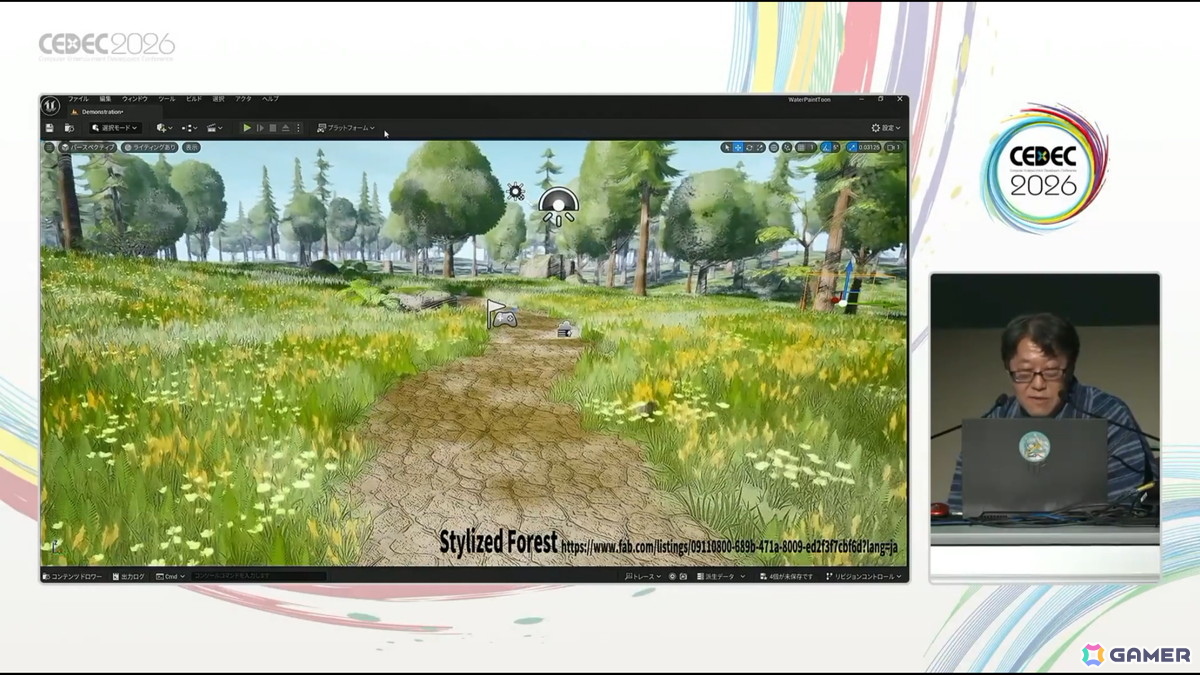Open the rotation snap angle value
Image resolution: width=1200 pixels, height=675 pixels.
pos(836,148)
